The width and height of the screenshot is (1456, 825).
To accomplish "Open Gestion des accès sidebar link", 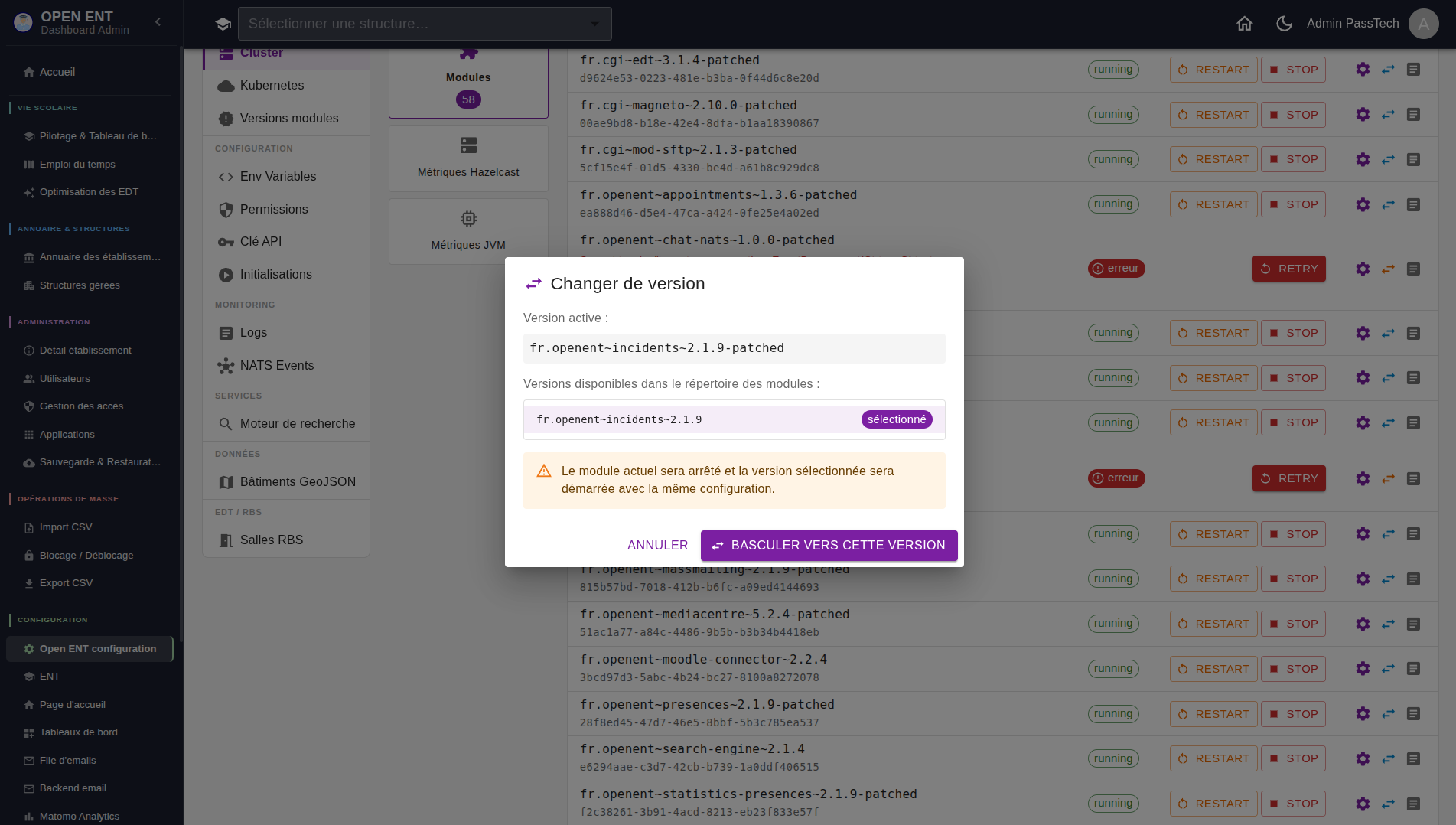I will 90,406.
